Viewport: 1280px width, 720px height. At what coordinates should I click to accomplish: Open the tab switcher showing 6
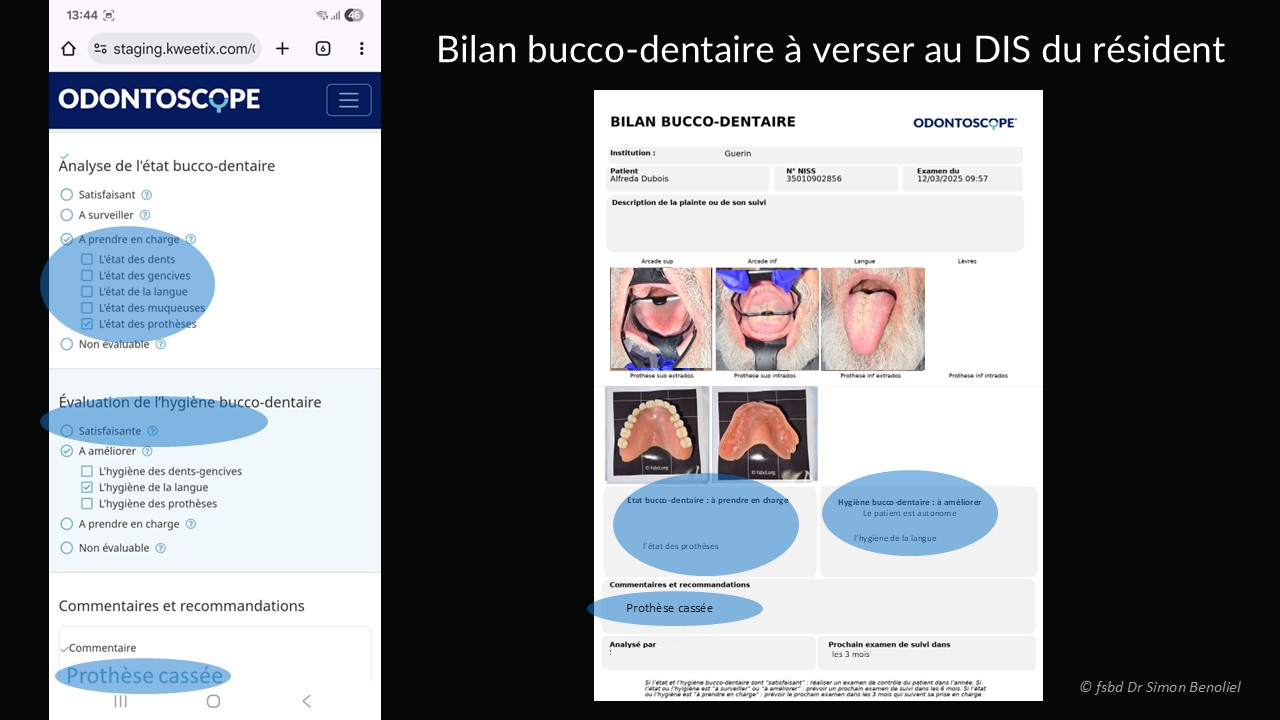323,48
